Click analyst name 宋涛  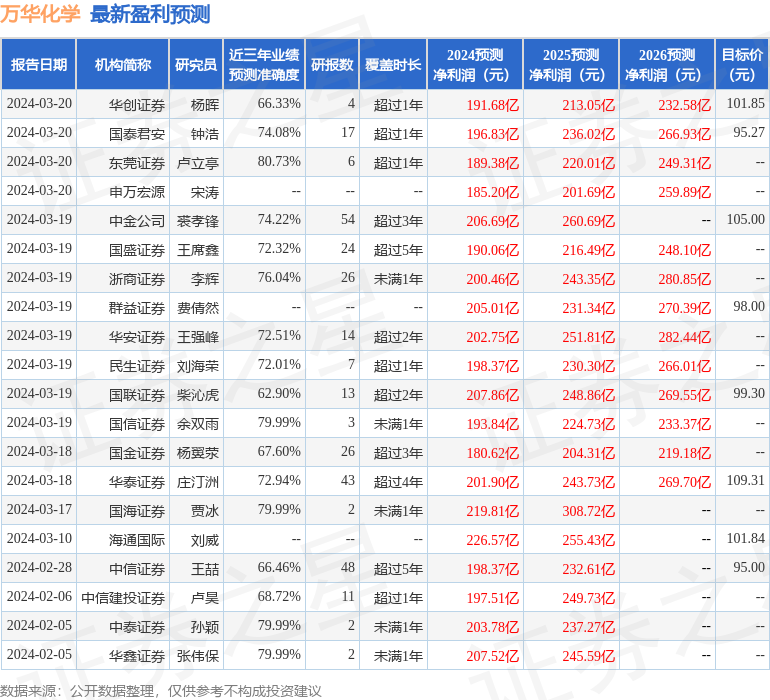coord(205,192)
